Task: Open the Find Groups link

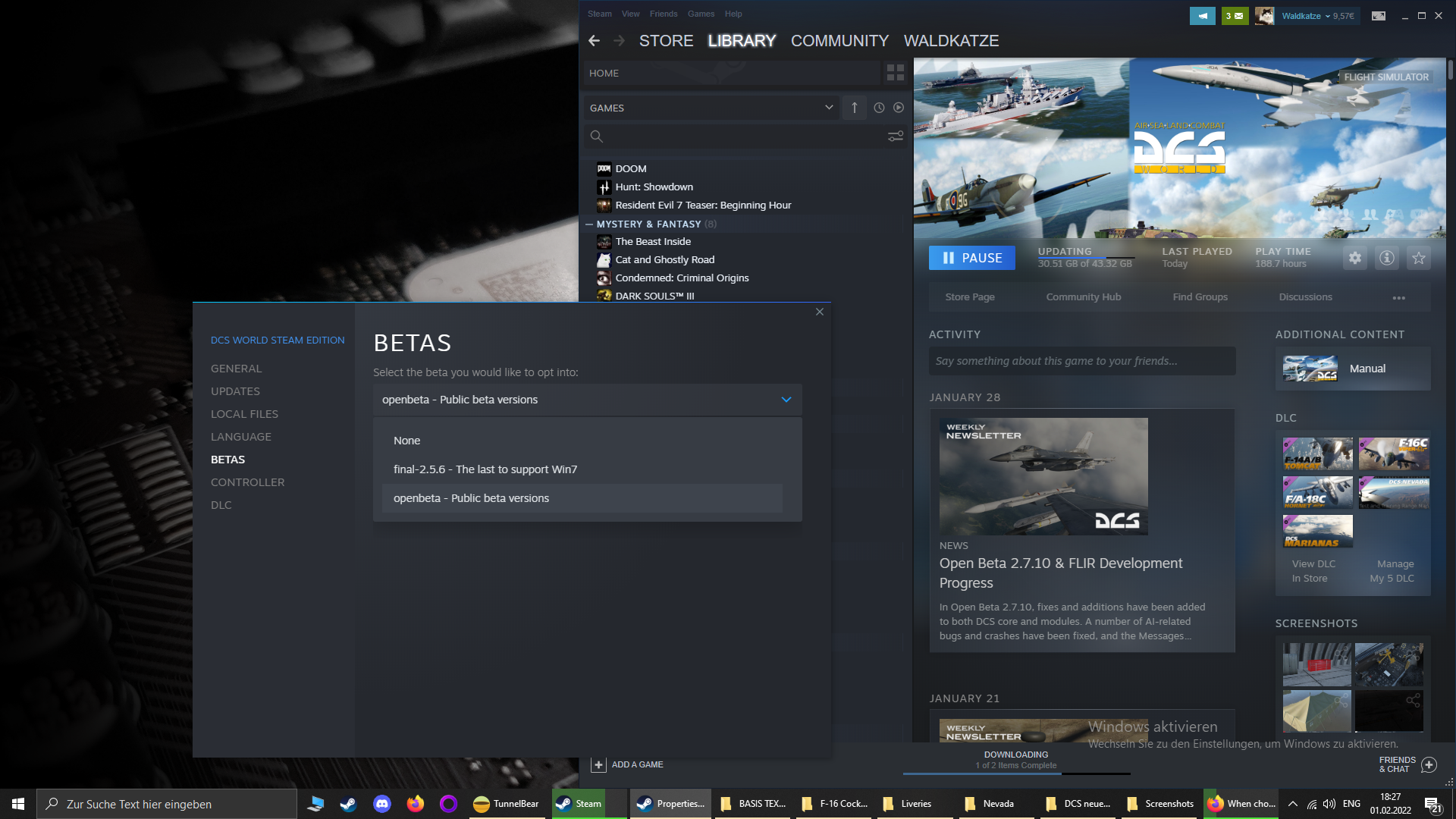Action: point(1200,297)
